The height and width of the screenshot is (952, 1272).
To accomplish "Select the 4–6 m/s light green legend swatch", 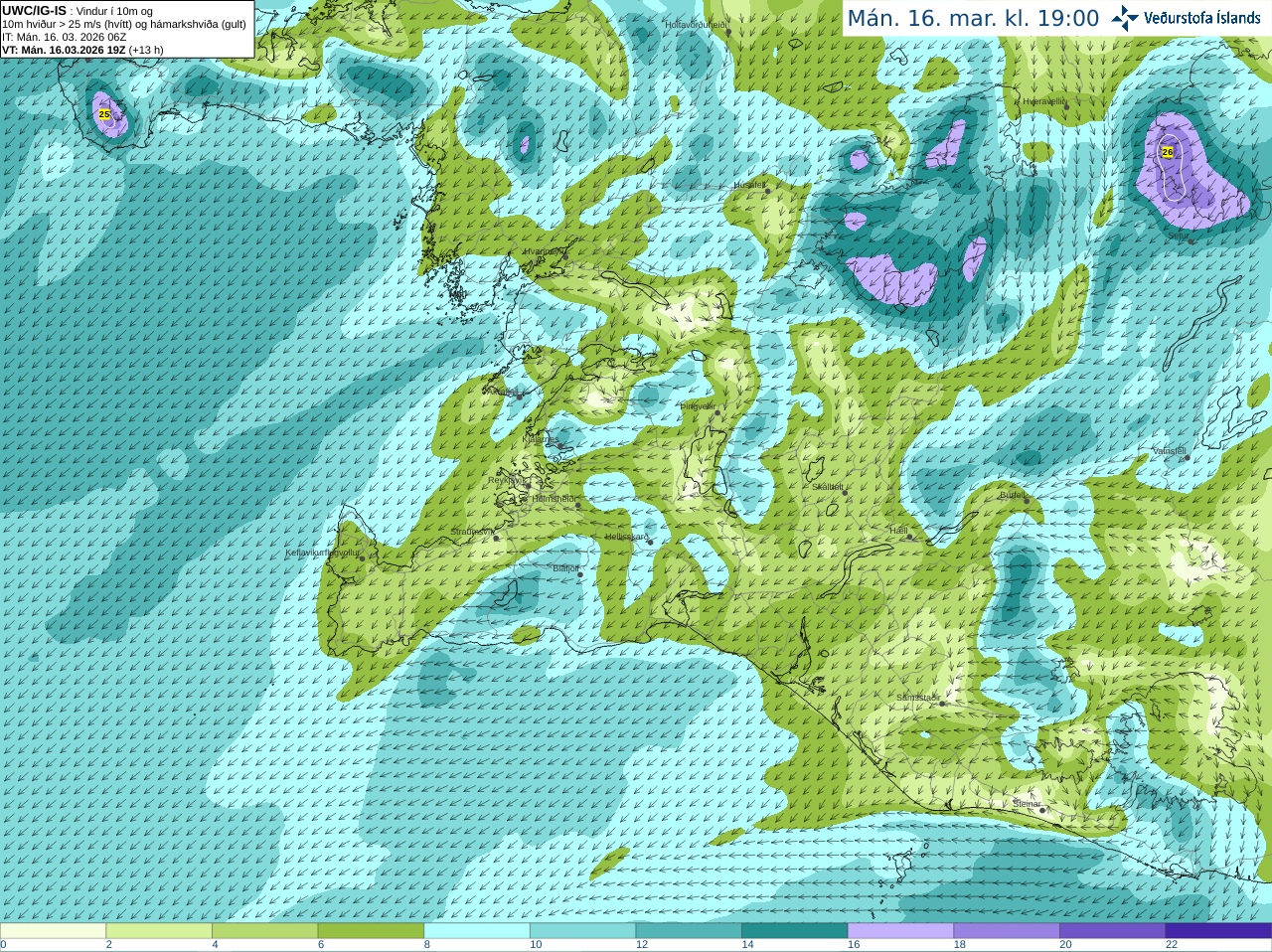I will click(x=264, y=930).
